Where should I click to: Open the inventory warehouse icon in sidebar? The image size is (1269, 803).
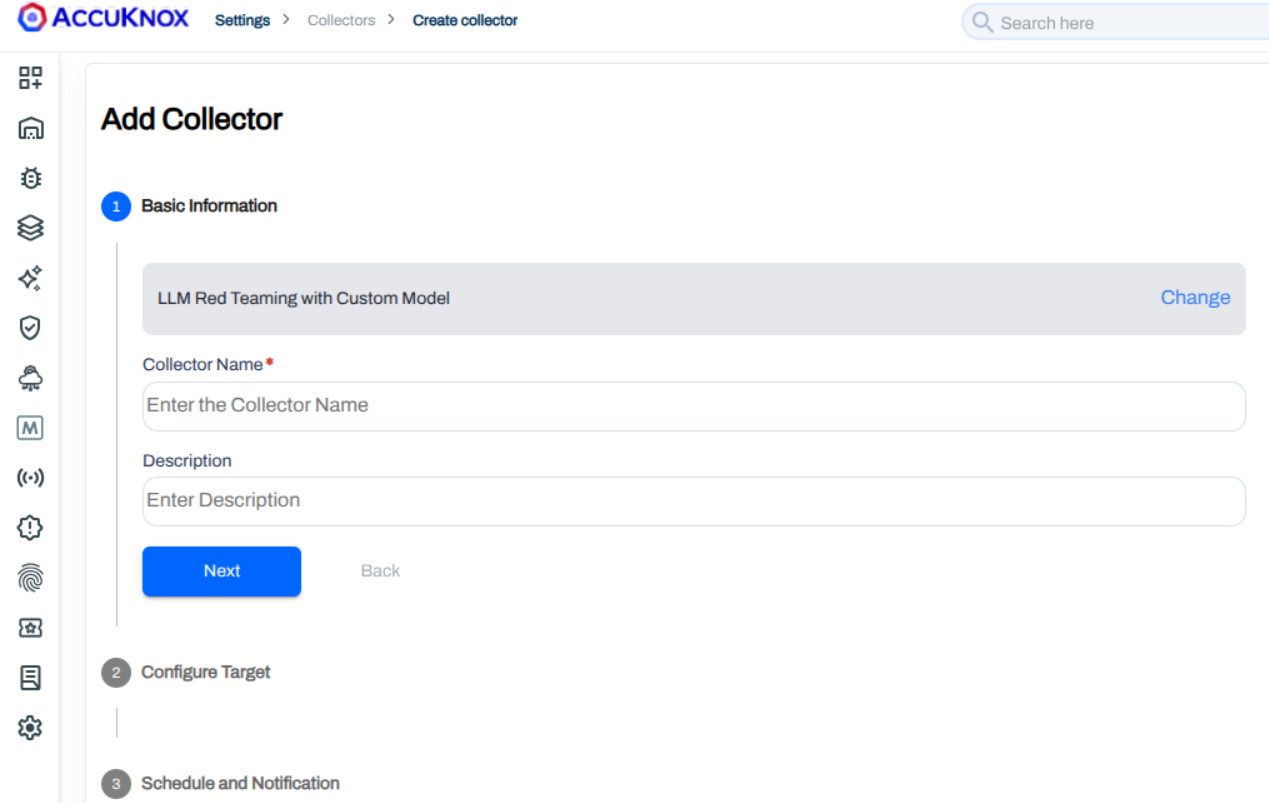tap(31, 128)
